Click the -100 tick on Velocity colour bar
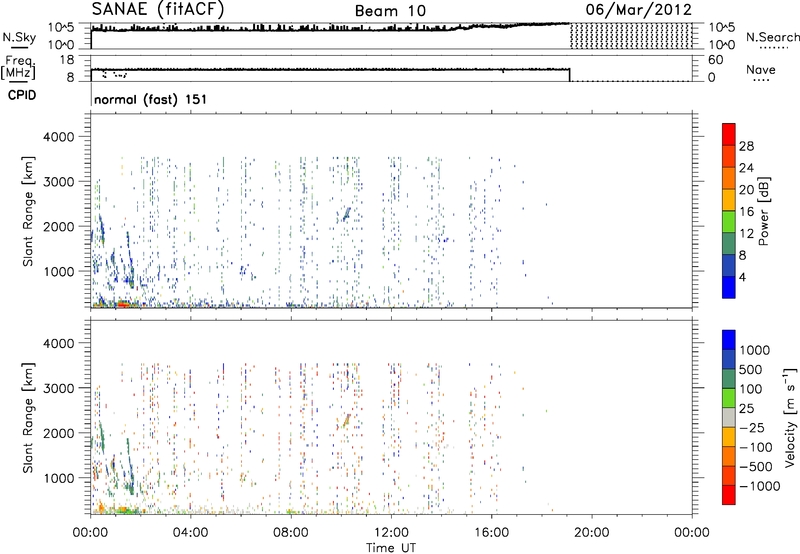 click(755, 447)
